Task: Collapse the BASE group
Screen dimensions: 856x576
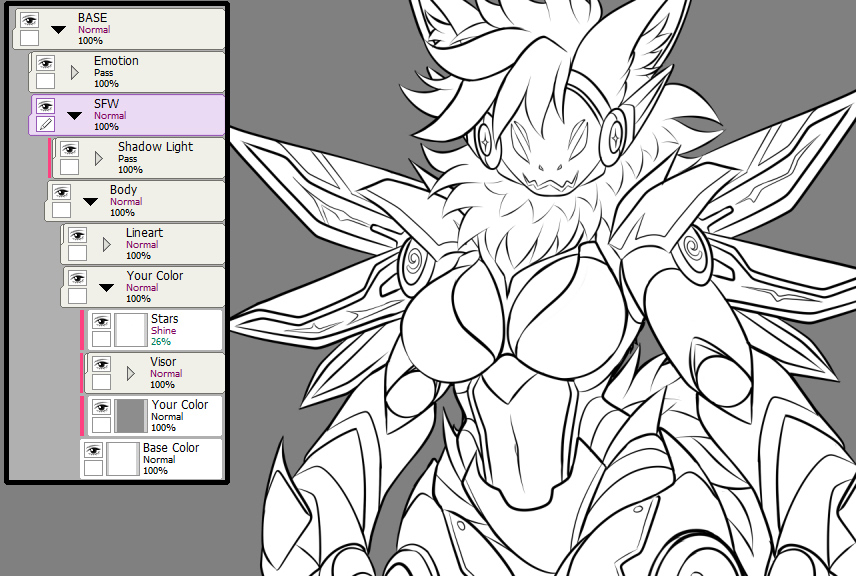Action: [x=58, y=29]
